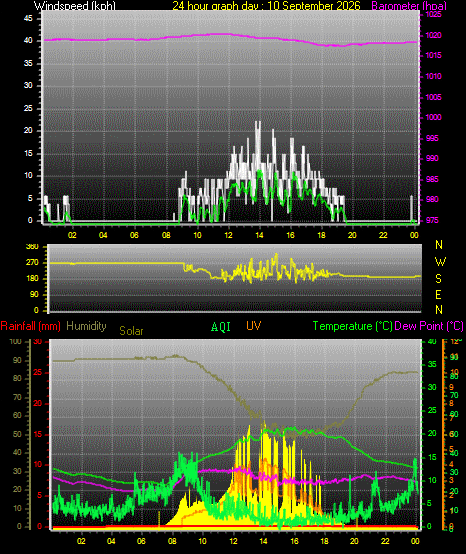Image resolution: width=466 pixels, height=554 pixels.
Task: Click the 12 hour marker on bottom graph
Action: (x=234, y=541)
